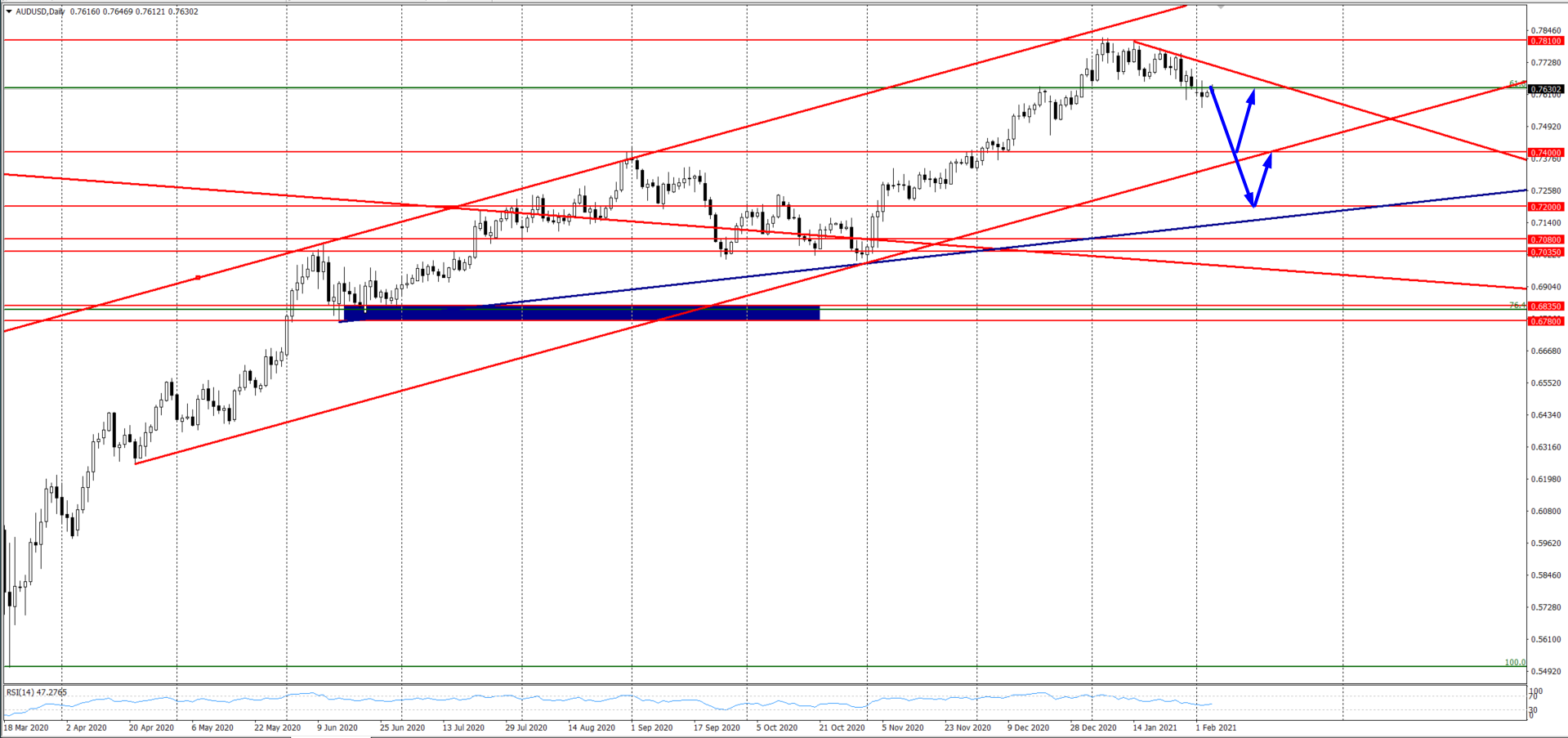Click the grey chart shift marker triangle
1568x738 pixels.
[1221, 7]
